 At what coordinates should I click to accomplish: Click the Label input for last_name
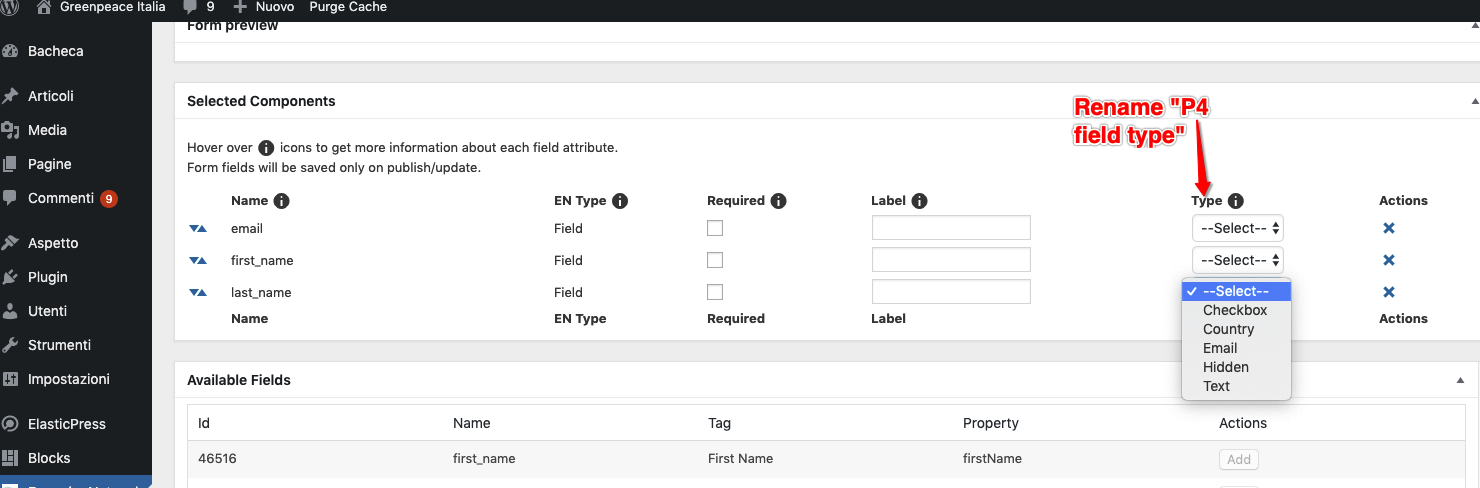951,292
